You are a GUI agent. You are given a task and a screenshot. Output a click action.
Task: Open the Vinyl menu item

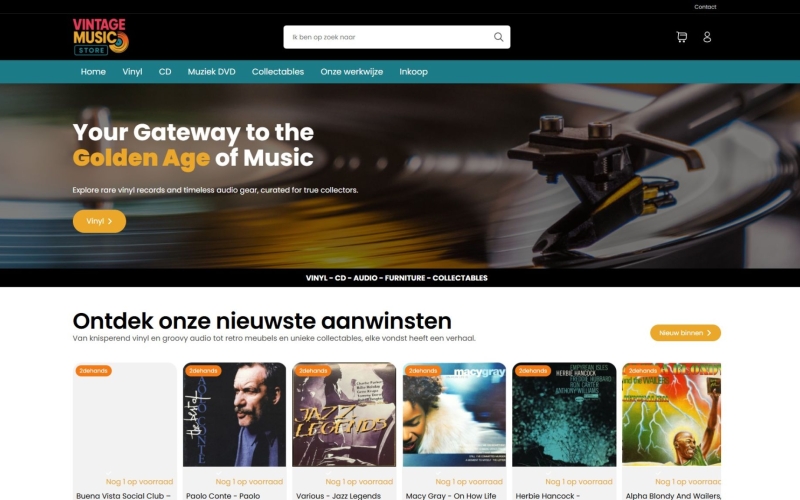[x=132, y=72]
